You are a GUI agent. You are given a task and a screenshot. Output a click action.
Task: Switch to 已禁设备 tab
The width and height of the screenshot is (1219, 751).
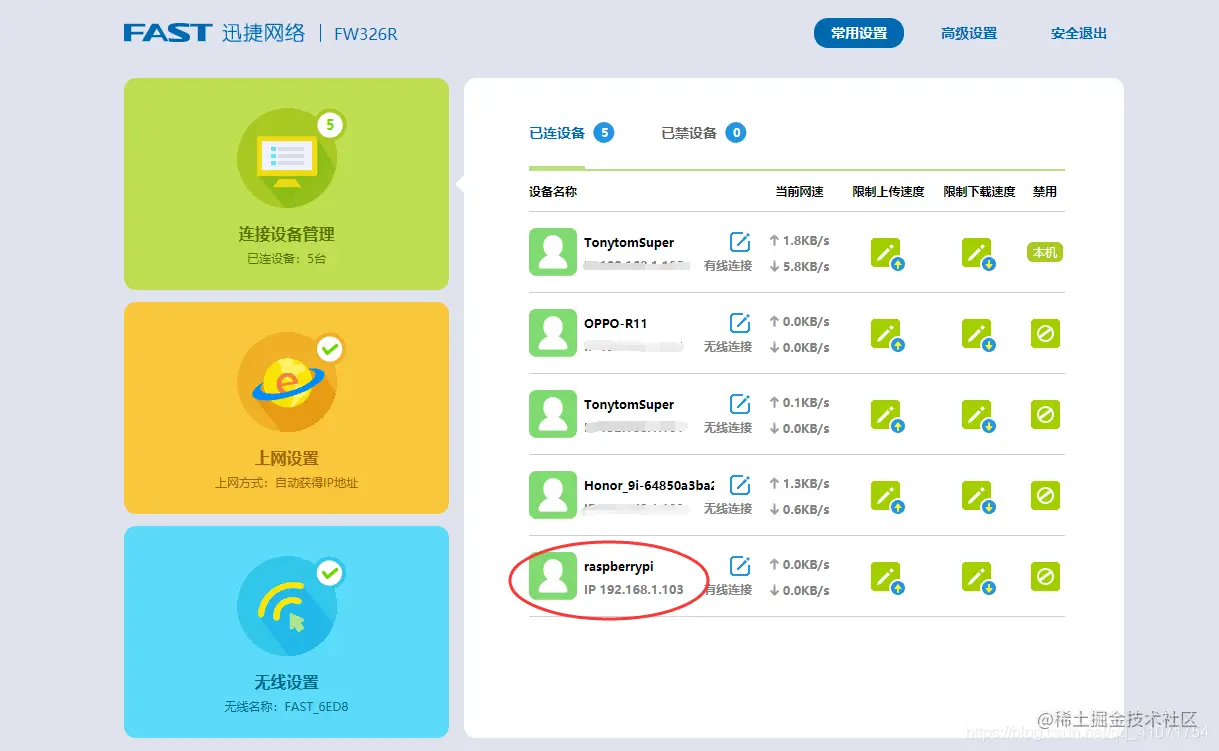pyautogui.click(x=689, y=133)
